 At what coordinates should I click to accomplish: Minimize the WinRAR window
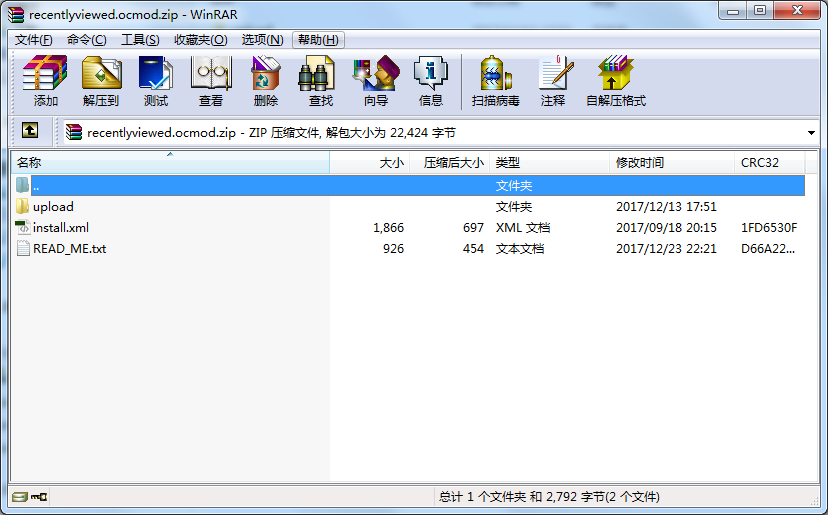[732, 11]
